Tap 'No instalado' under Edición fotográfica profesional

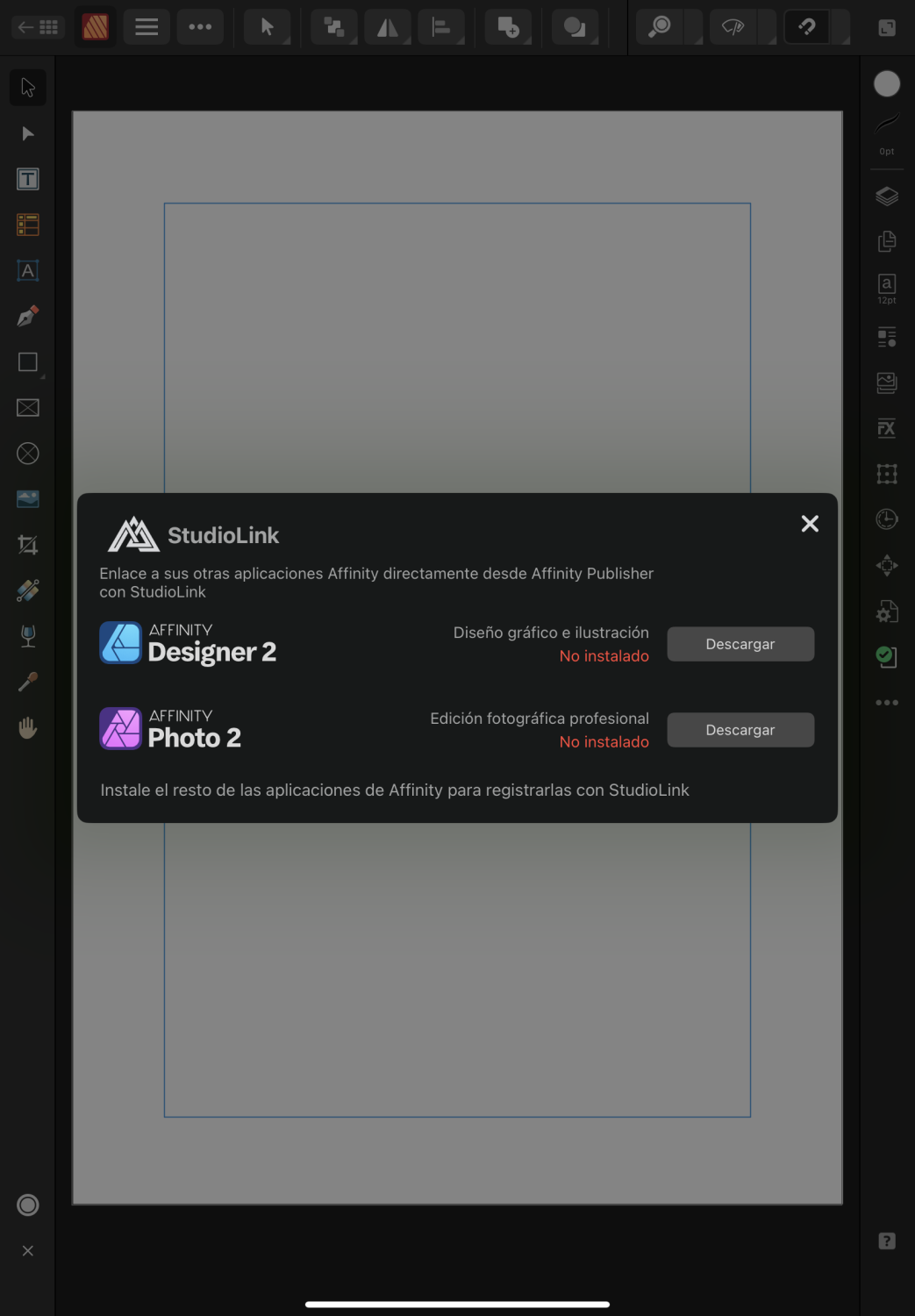604,742
